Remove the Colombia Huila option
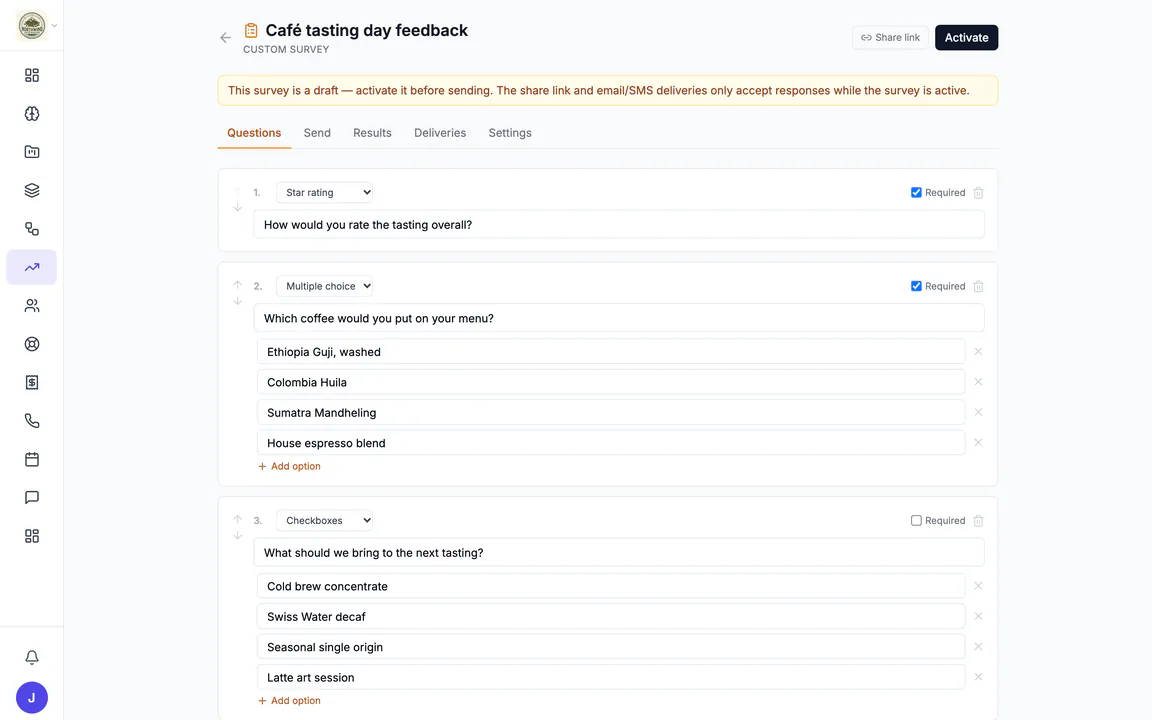This screenshot has width=1152, height=720. tap(978, 382)
